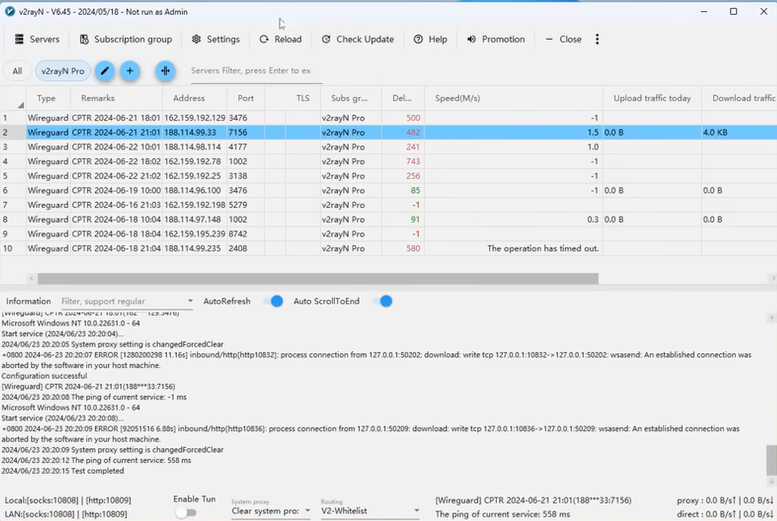Open the Settings menu
This screenshot has height=521, width=777.
pyautogui.click(x=216, y=39)
